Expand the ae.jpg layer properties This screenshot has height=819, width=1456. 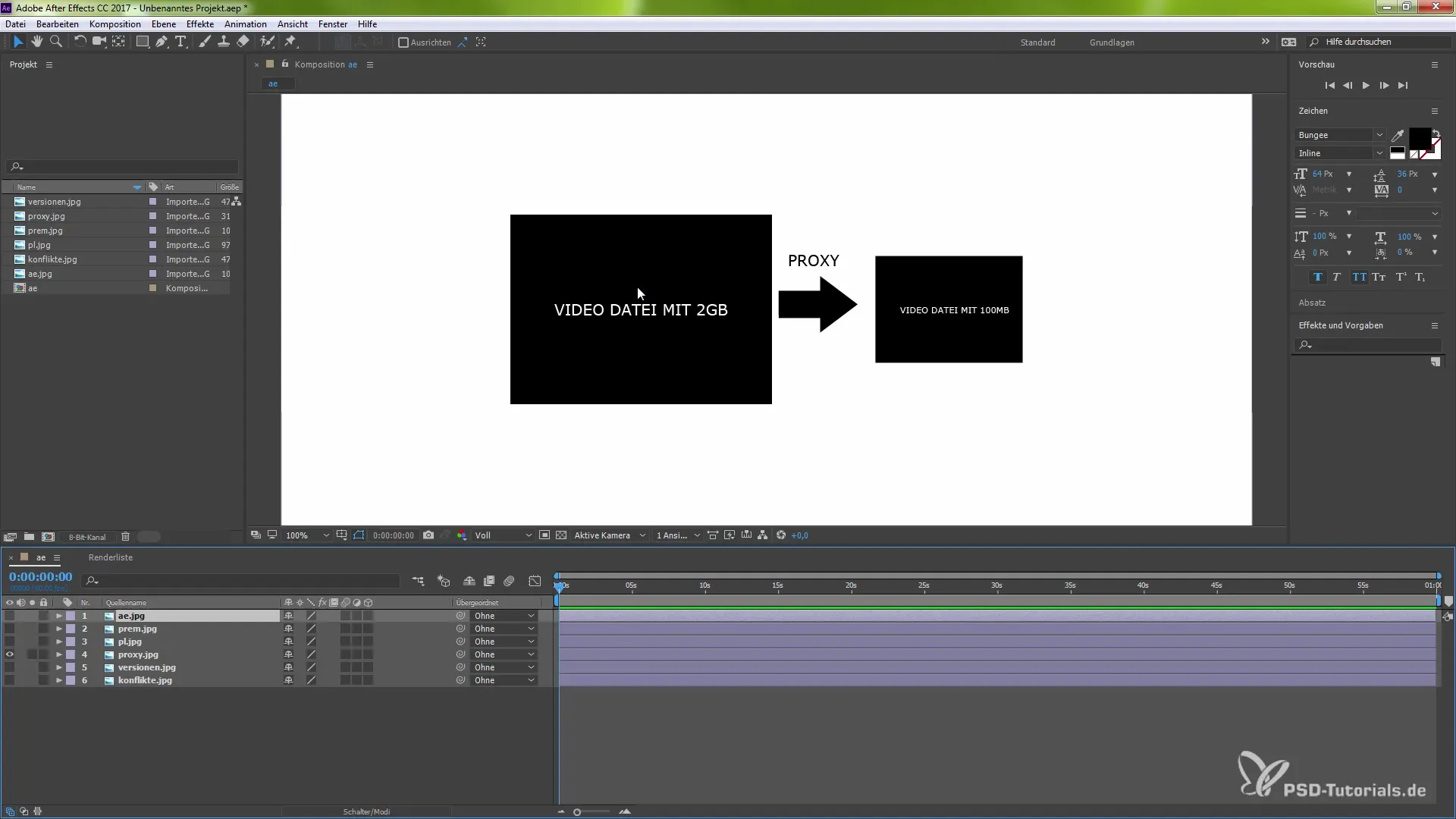coord(58,616)
